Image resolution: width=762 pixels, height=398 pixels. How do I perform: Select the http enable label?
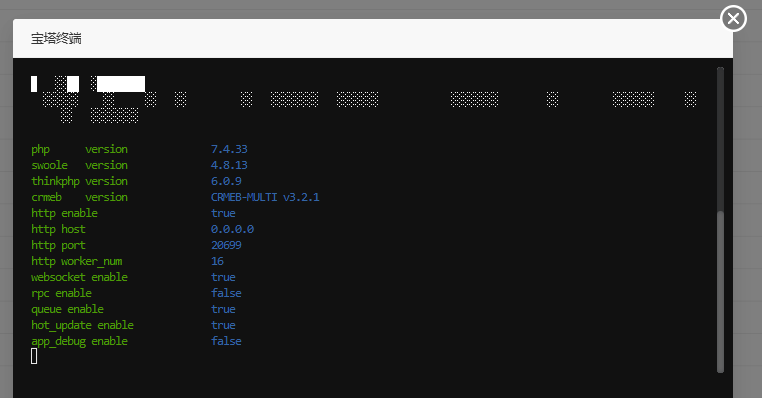coord(64,213)
